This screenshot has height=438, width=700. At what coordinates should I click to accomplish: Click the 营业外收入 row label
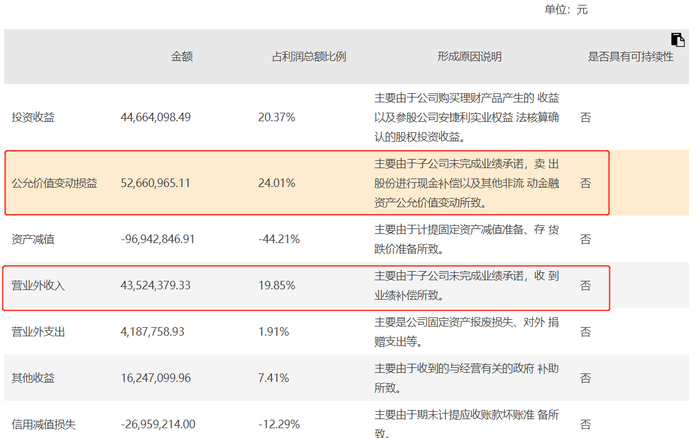point(38,286)
